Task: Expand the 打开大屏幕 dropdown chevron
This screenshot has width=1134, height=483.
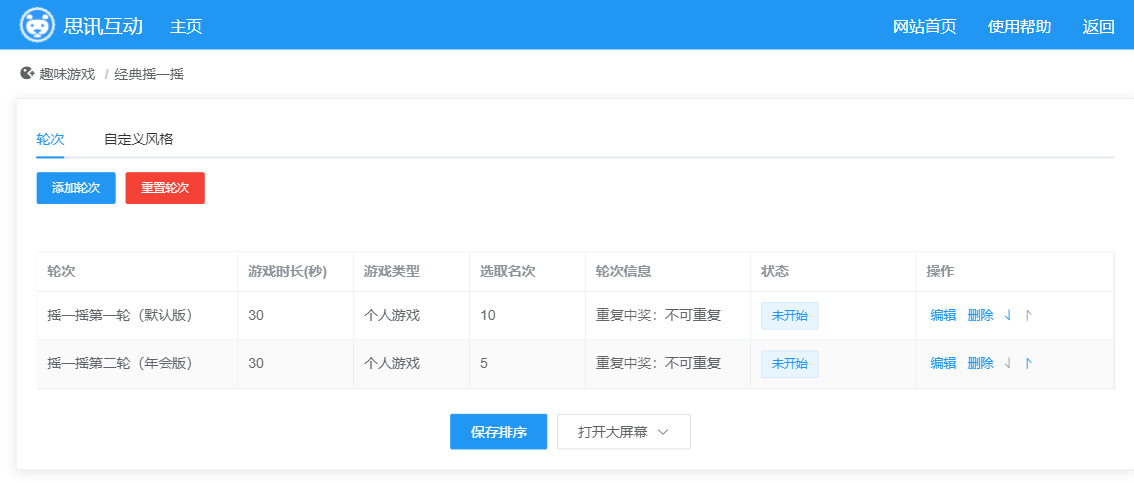Action: point(662,432)
